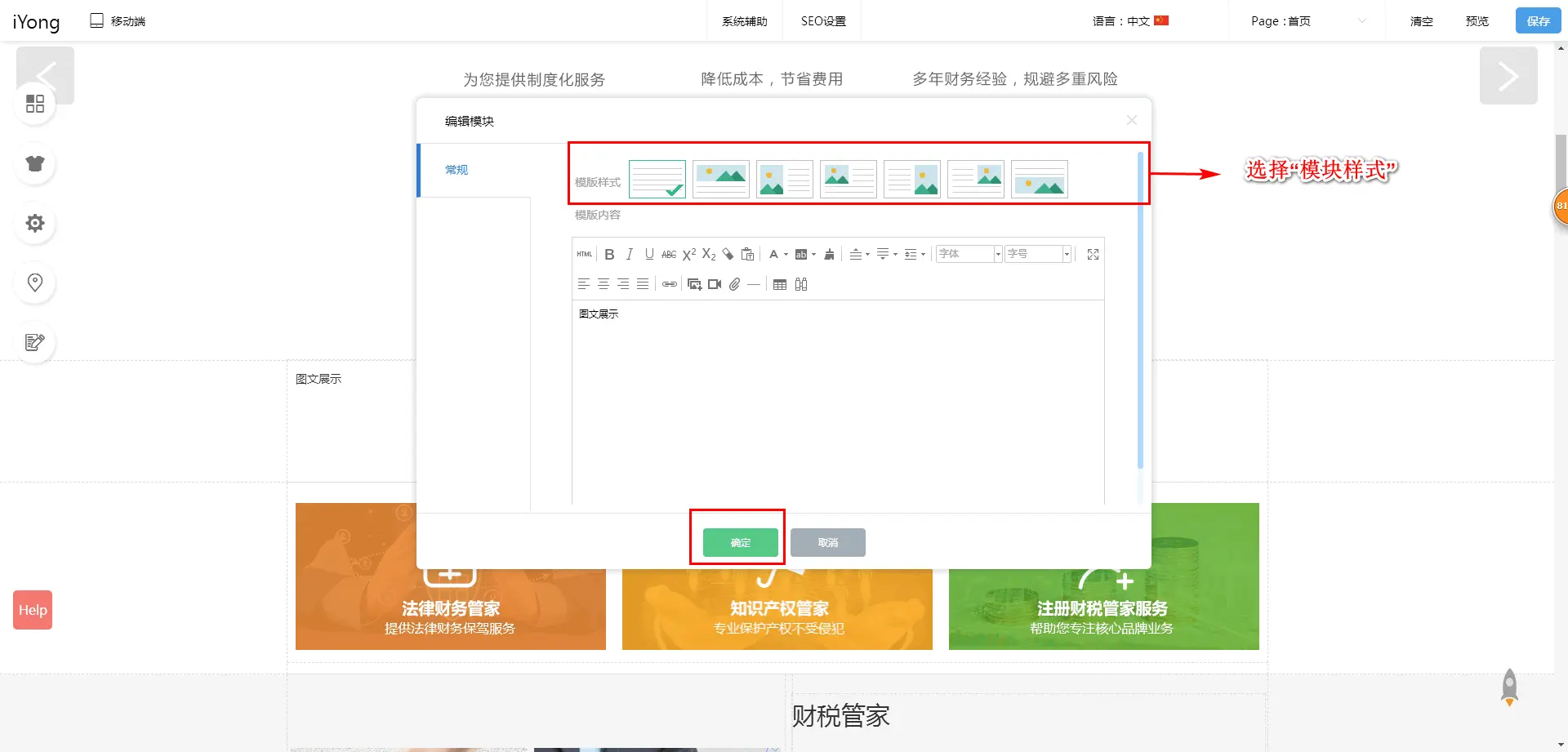Click the insert hyperlink icon
The width and height of the screenshot is (1568, 752).
point(669,284)
